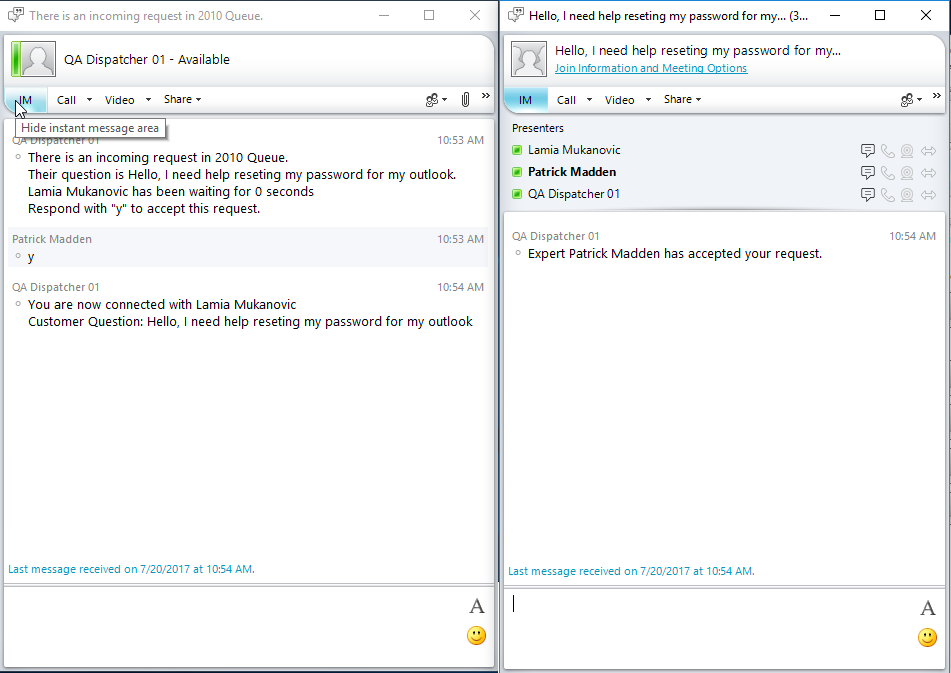This screenshot has width=951, height=673.
Task: Open Share menu in right conversation window
Action: click(x=682, y=99)
